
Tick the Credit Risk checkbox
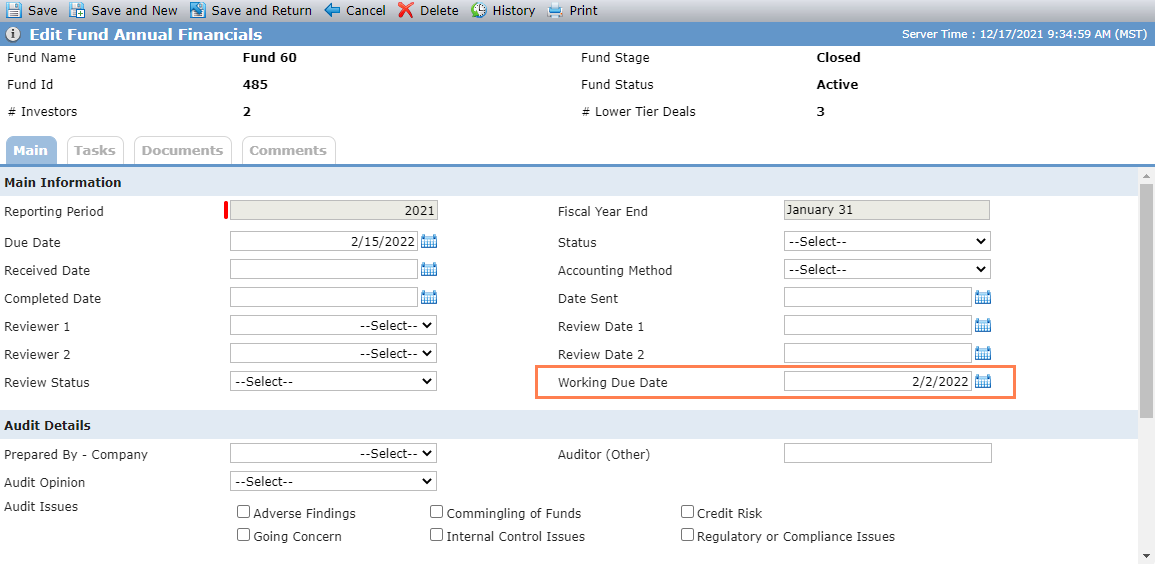pos(687,512)
